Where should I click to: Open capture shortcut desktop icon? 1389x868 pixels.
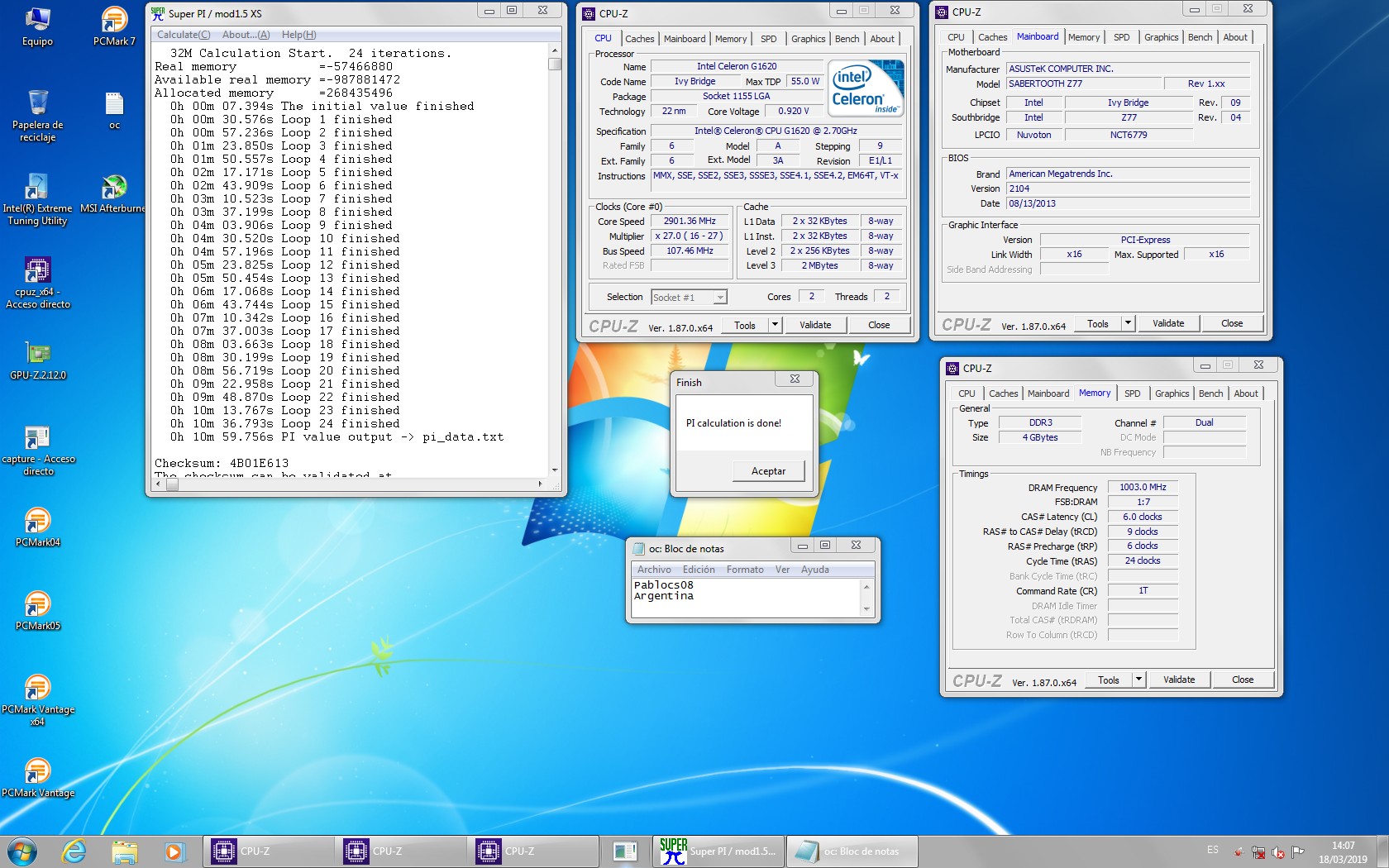click(x=37, y=450)
